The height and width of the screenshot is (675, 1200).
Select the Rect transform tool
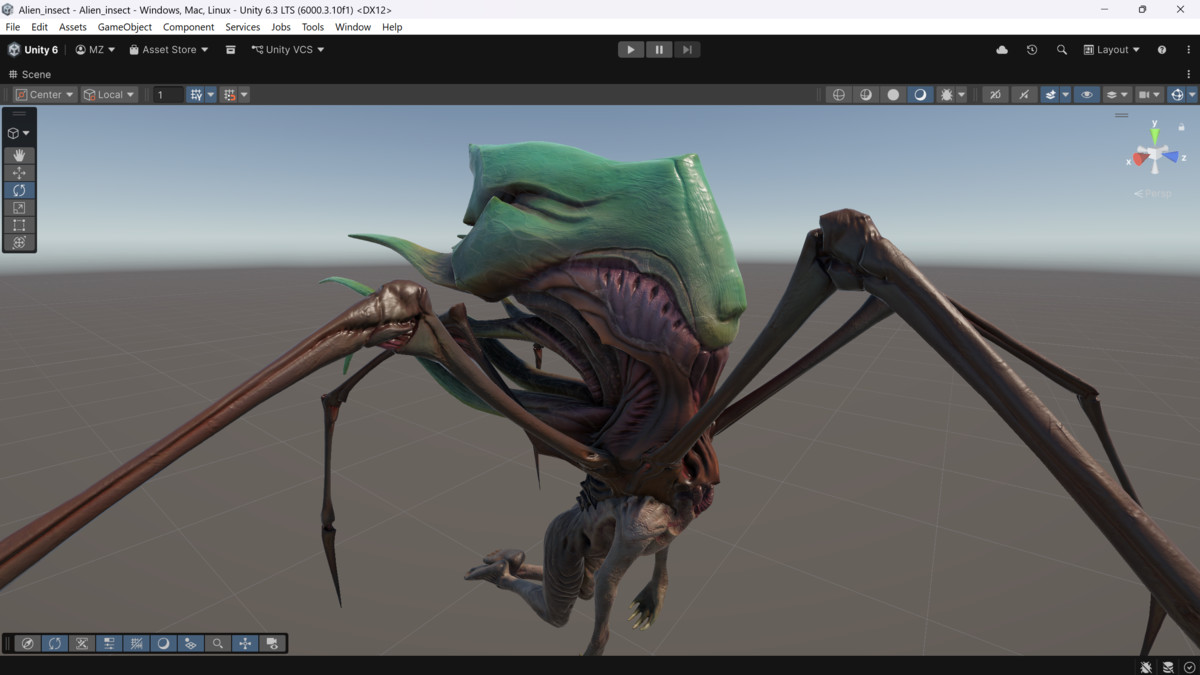click(x=19, y=224)
